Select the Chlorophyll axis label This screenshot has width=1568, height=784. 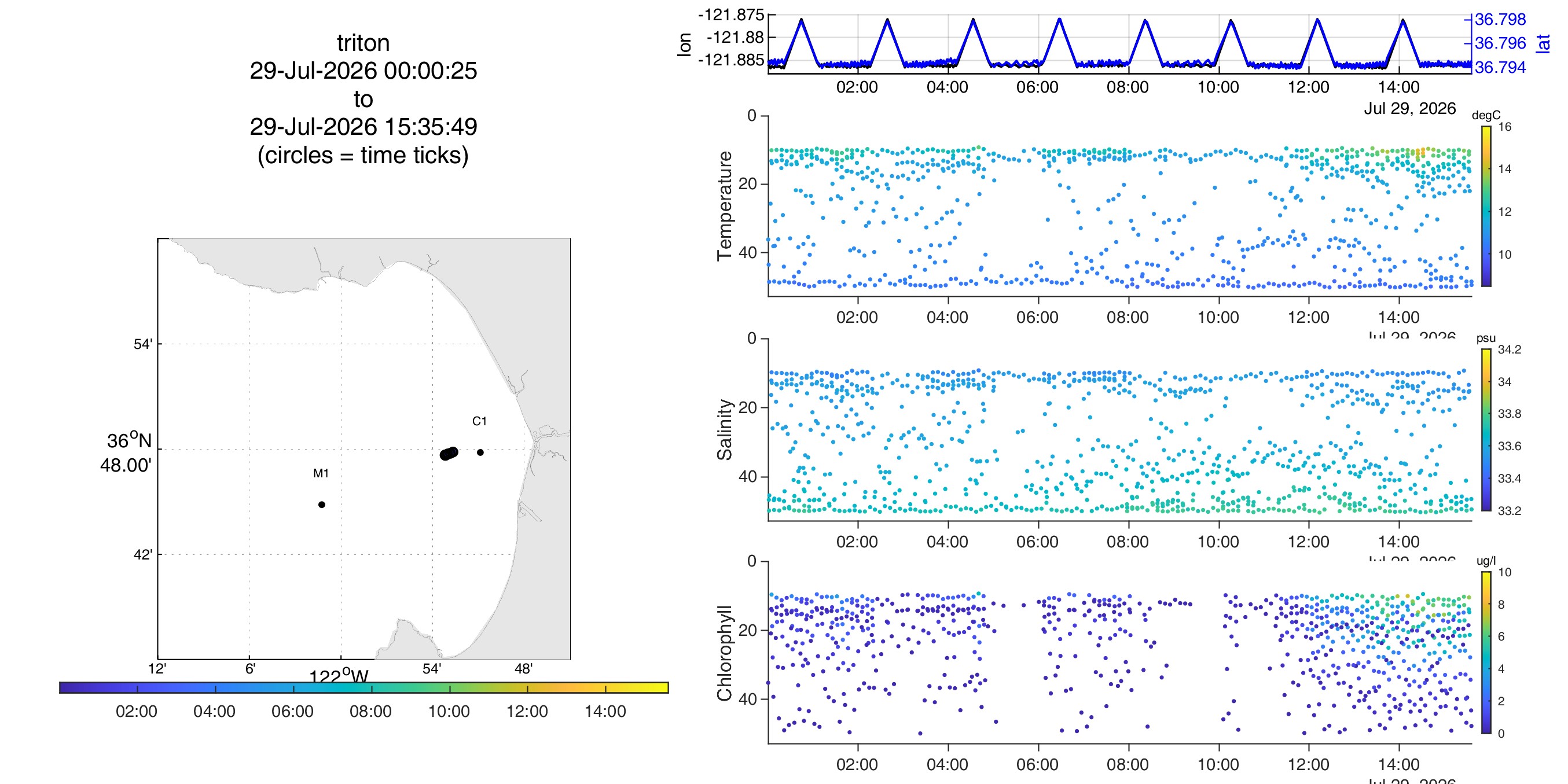tap(724, 653)
